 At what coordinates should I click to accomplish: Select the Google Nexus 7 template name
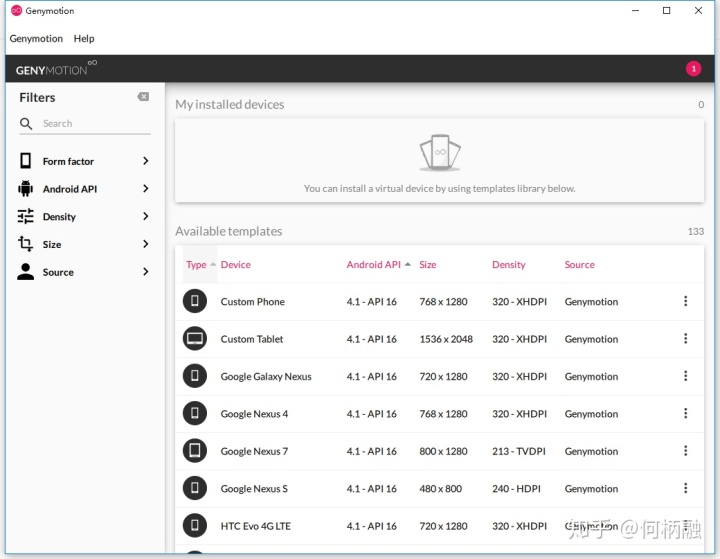[x=254, y=452]
